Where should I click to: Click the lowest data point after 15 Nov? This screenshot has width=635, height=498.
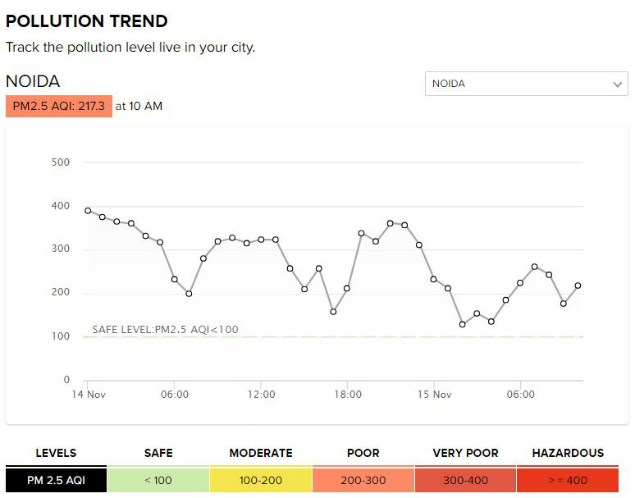(462, 324)
